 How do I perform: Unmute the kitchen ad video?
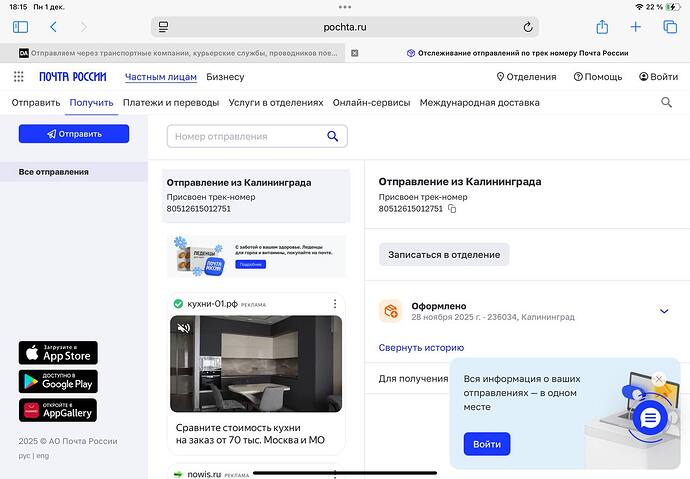point(184,328)
